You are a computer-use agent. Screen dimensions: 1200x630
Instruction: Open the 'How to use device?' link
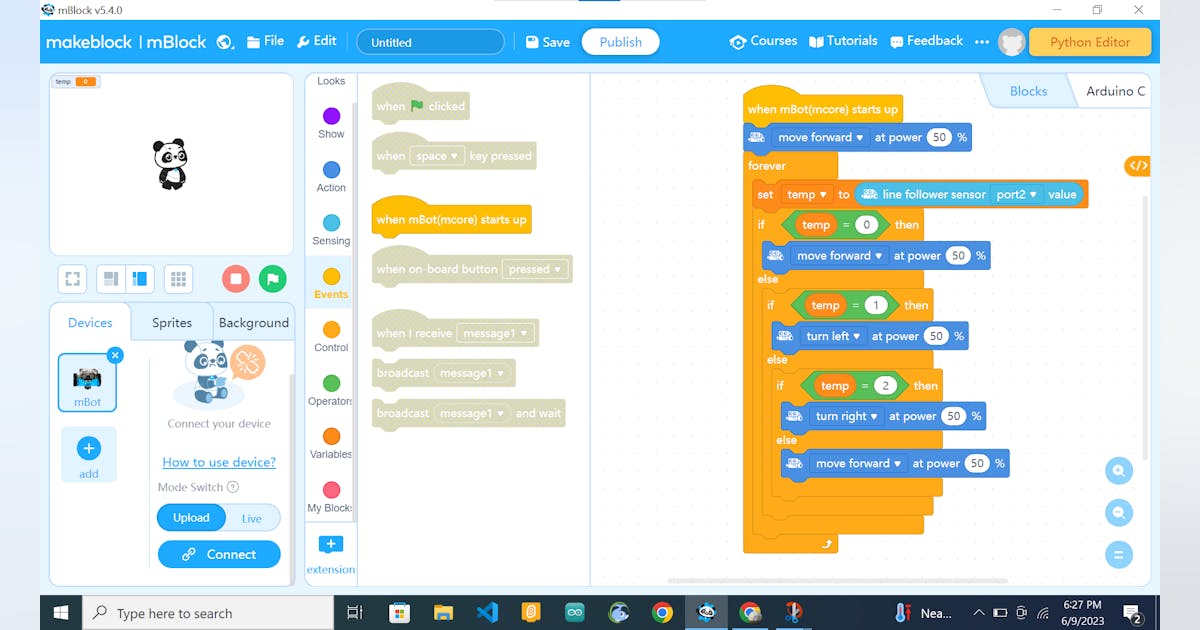pos(219,462)
